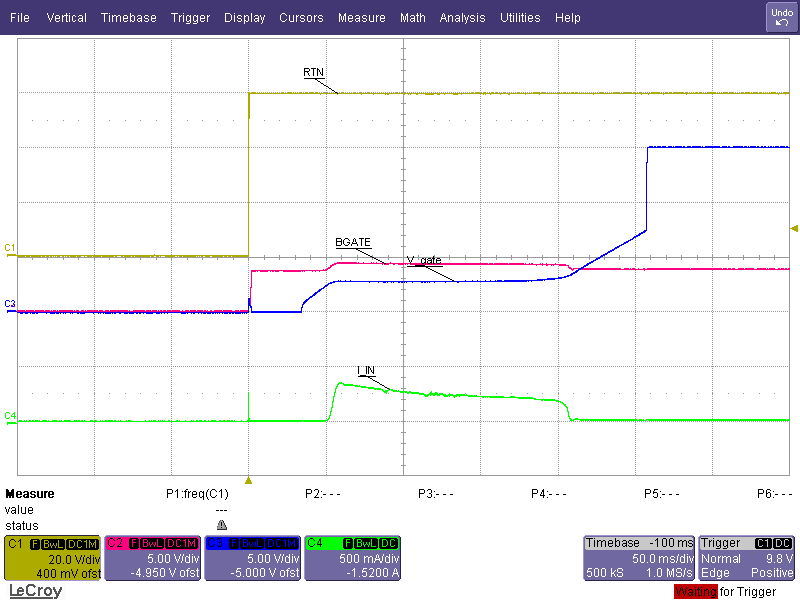The image size is (800, 600).
Task: Click the trigger level arrow on right edge
Action: tap(794, 229)
